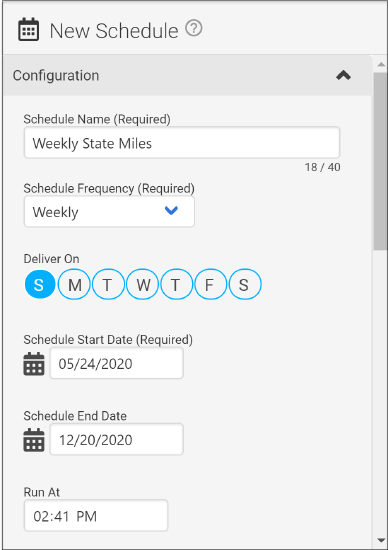Open the Schedule Frequency dropdown arrow

(x=171, y=210)
